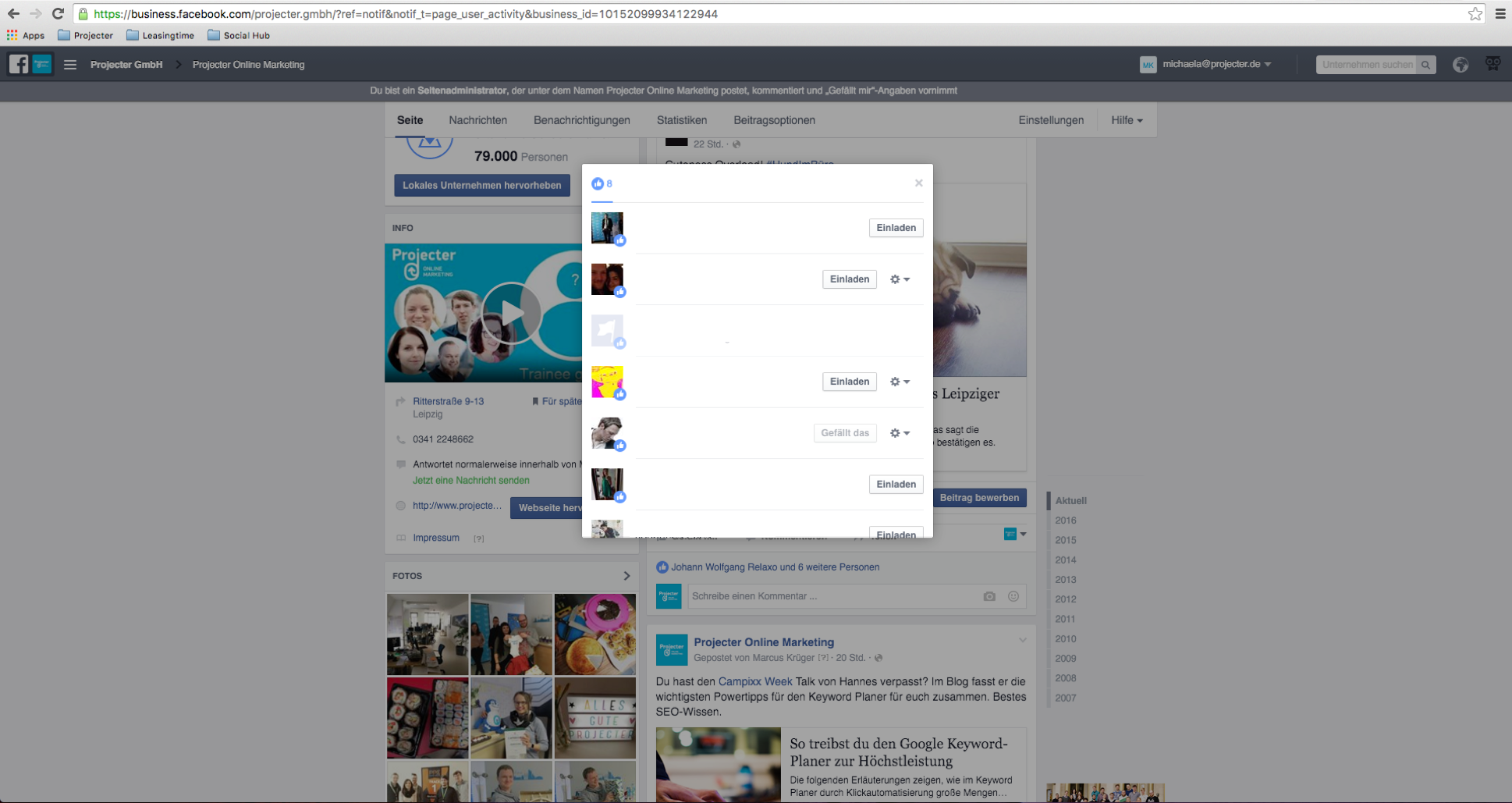Jump to 2014 in the timeline
Image resolution: width=1512 pixels, height=803 pixels.
tap(1066, 560)
